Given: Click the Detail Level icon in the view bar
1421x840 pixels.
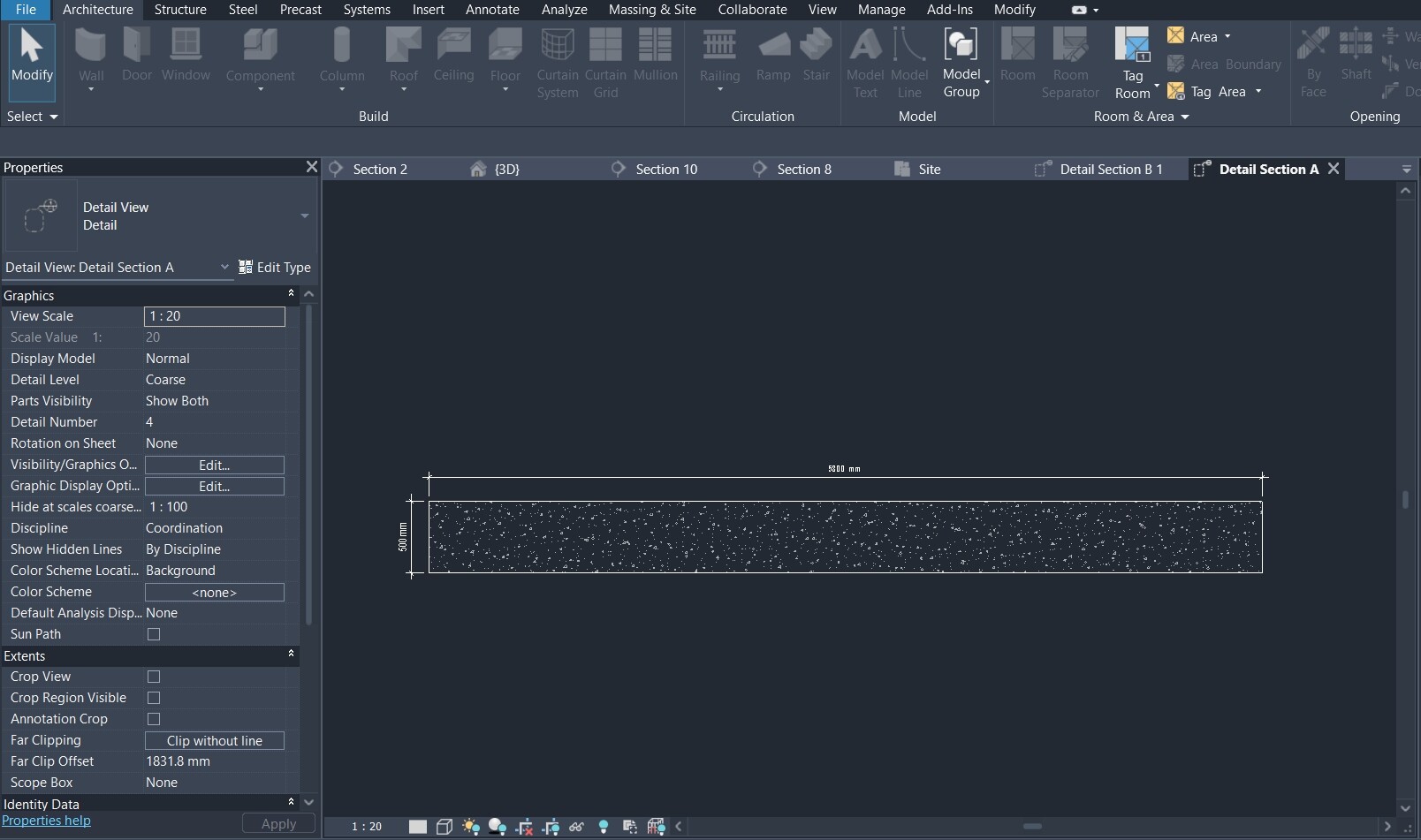Looking at the screenshot, I should click(418, 827).
